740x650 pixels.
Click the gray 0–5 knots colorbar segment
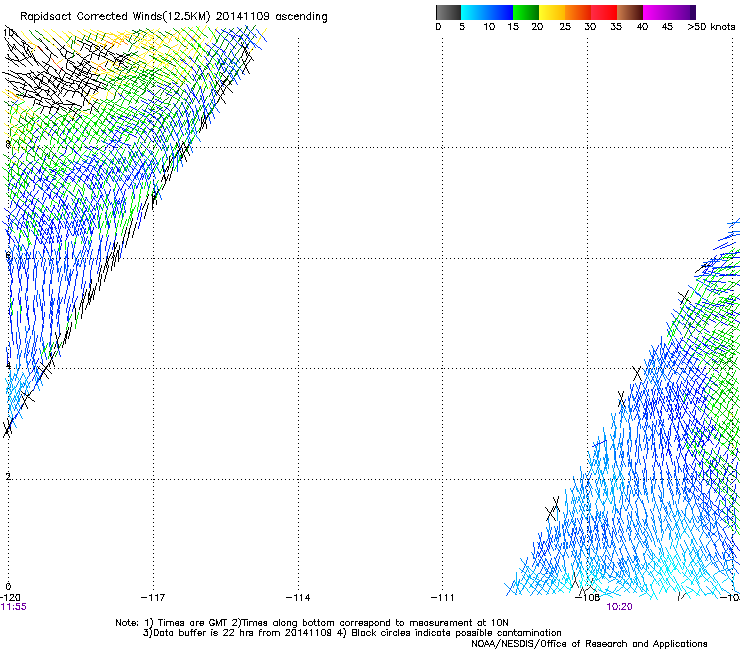[448, 12]
